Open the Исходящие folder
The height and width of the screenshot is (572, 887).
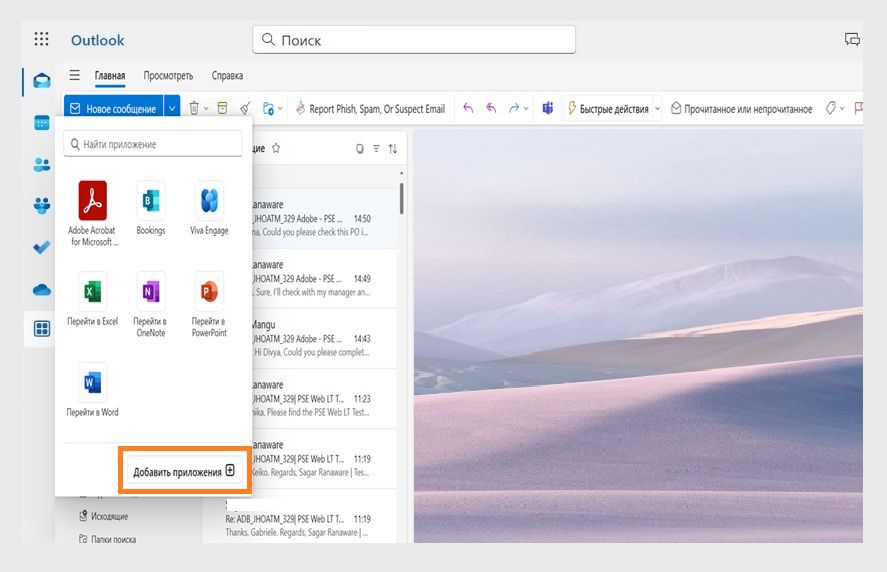coord(104,516)
